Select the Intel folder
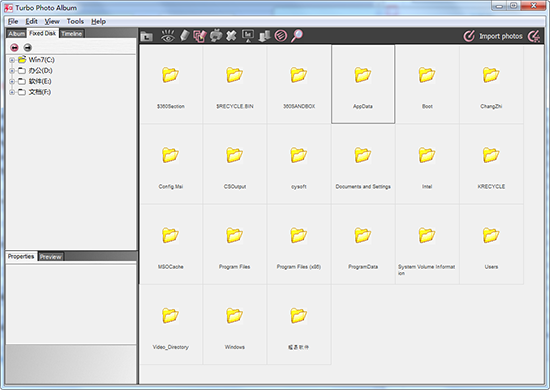Viewport: 550px width, 390px height. pos(427,164)
